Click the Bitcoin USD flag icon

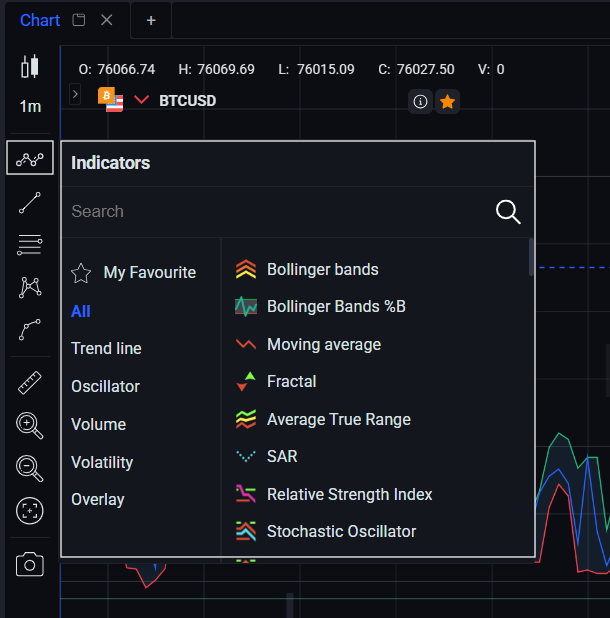pyautogui.click(x=110, y=99)
